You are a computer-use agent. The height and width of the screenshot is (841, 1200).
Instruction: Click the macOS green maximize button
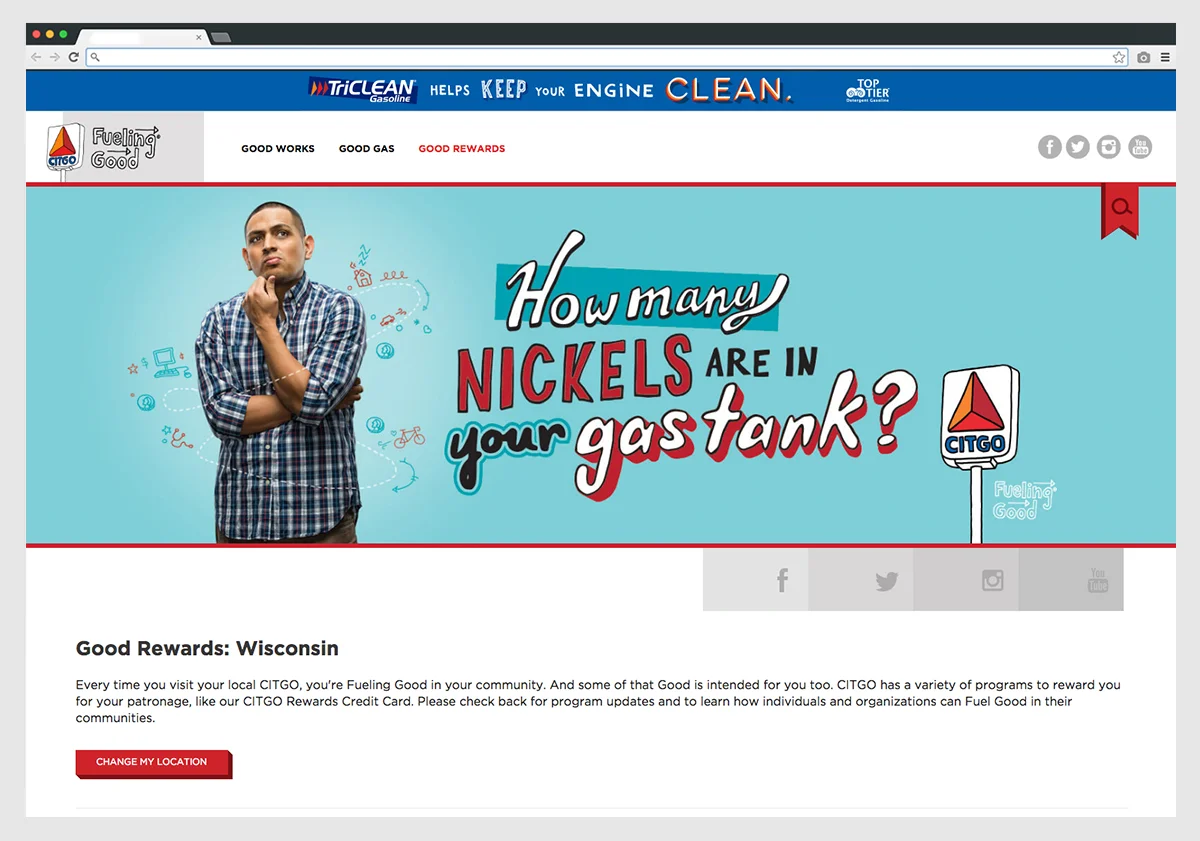point(63,35)
